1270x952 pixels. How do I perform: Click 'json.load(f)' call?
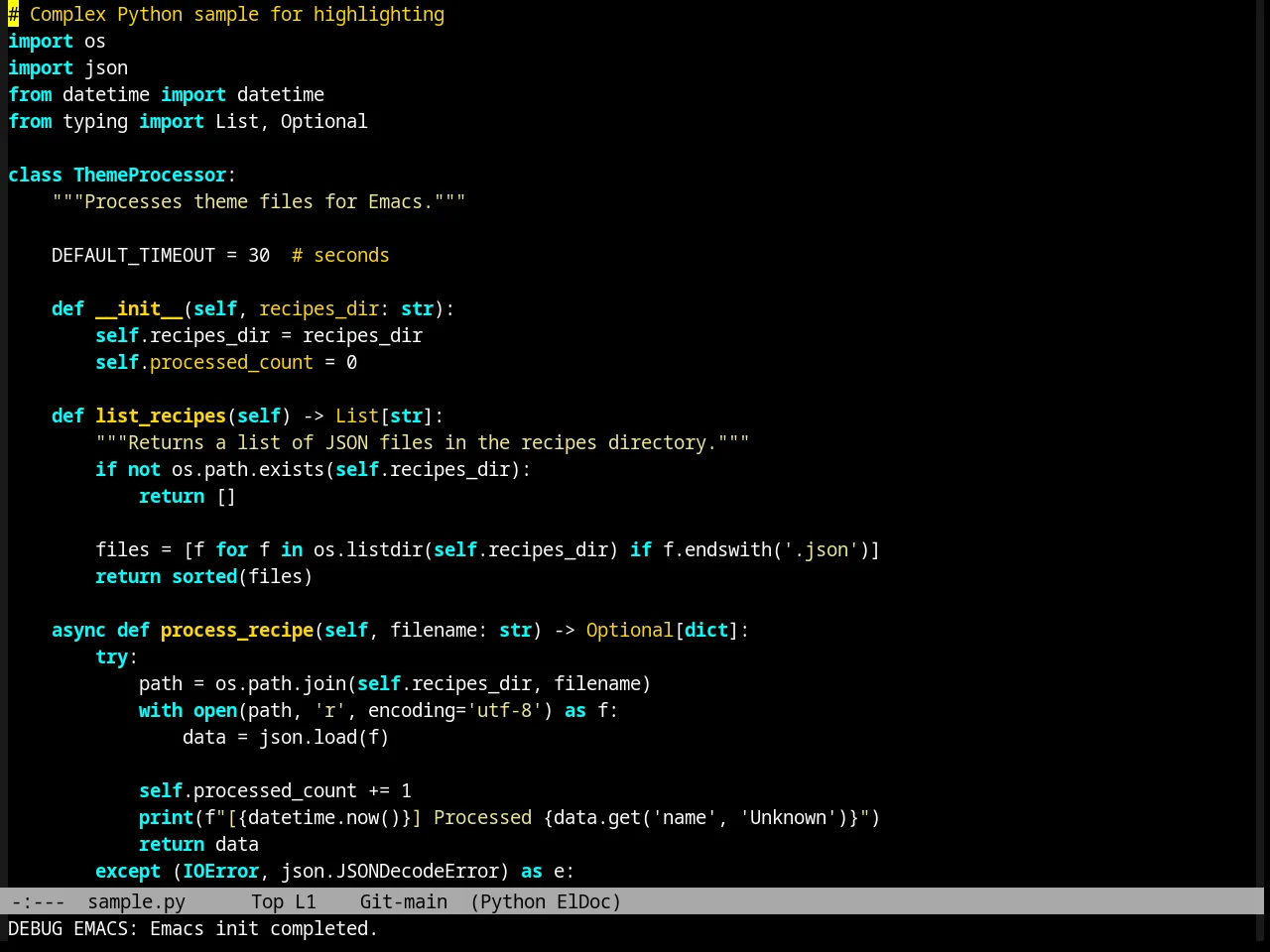[324, 737]
